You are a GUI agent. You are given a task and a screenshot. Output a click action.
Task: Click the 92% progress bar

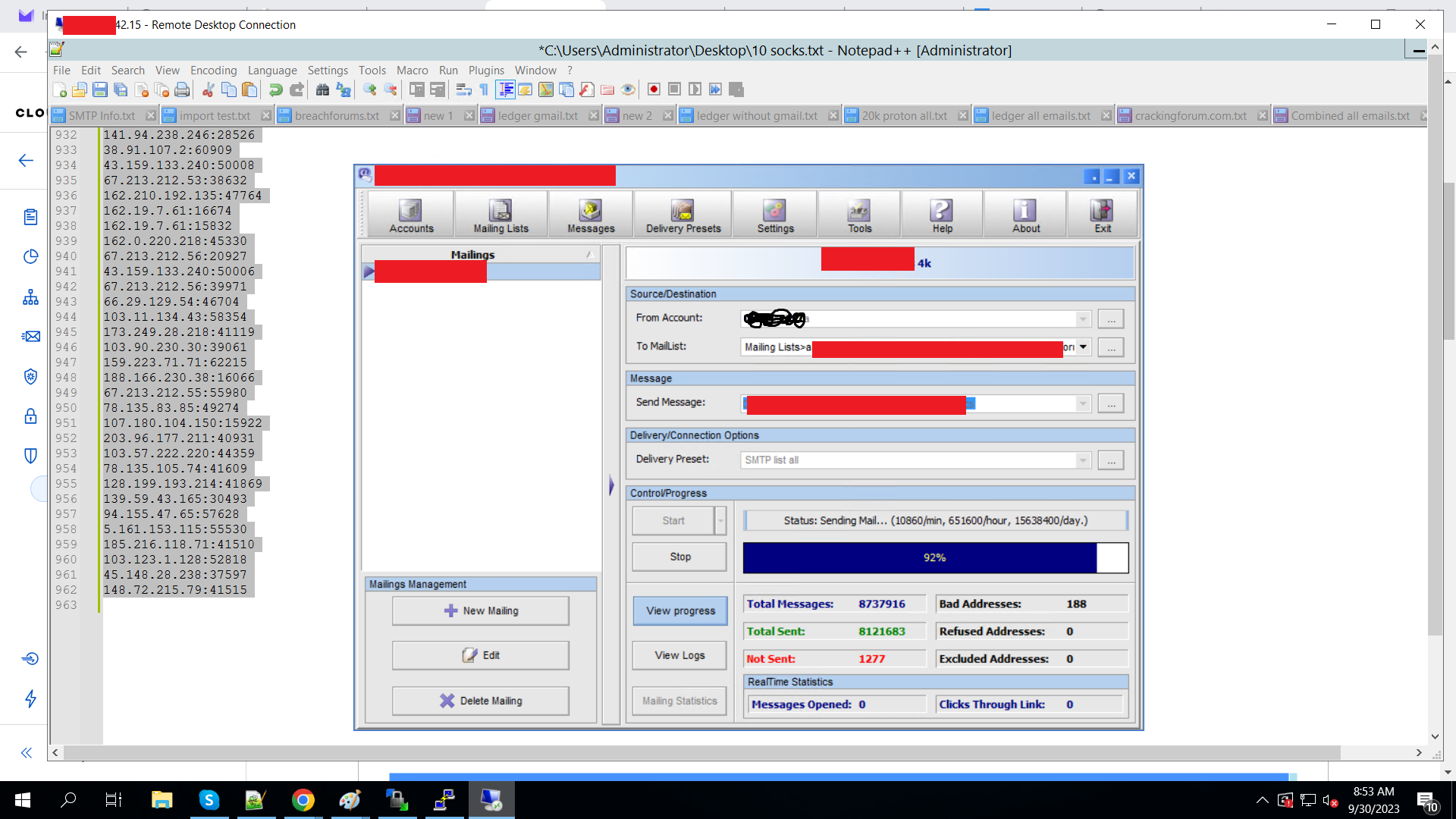point(935,558)
